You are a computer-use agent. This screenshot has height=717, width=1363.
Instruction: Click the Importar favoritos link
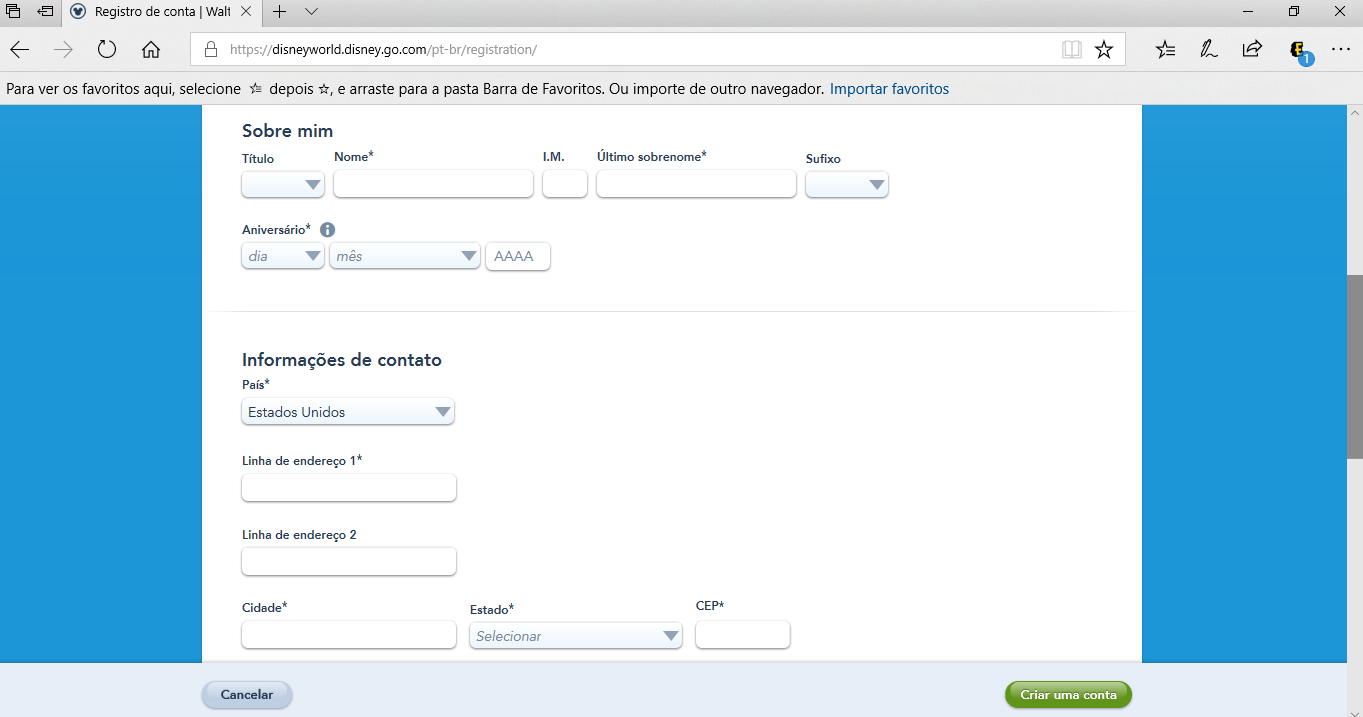pyautogui.click(x=889, y=89)
